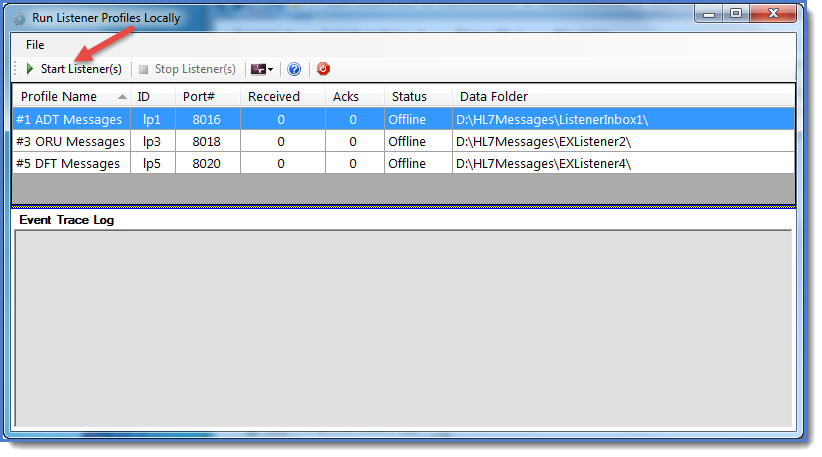
Task: Minimize the Run Listener Profiles window
Action: [x=709, y=14]
